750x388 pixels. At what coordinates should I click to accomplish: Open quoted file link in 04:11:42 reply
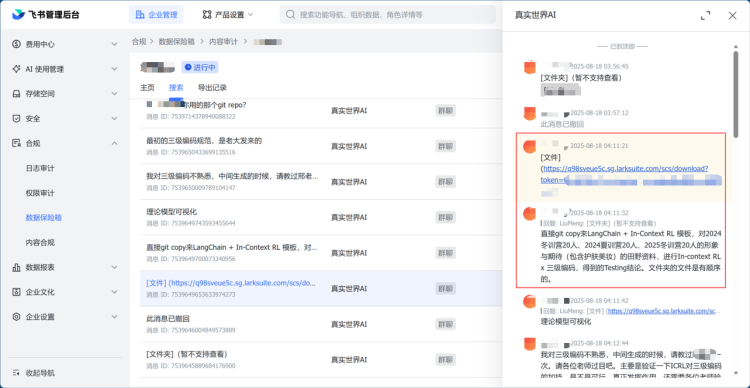tap(663, 311)
